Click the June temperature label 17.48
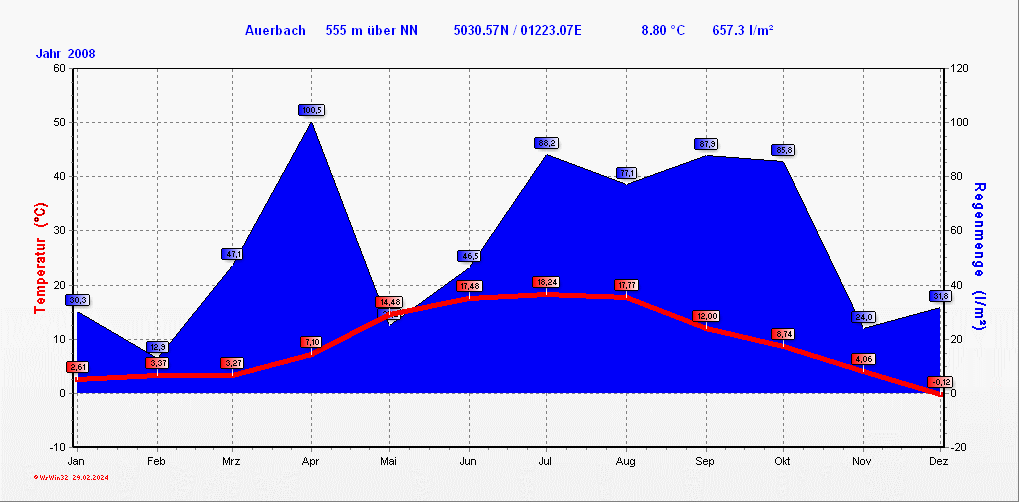The image size is (1019, 502). 469,286
